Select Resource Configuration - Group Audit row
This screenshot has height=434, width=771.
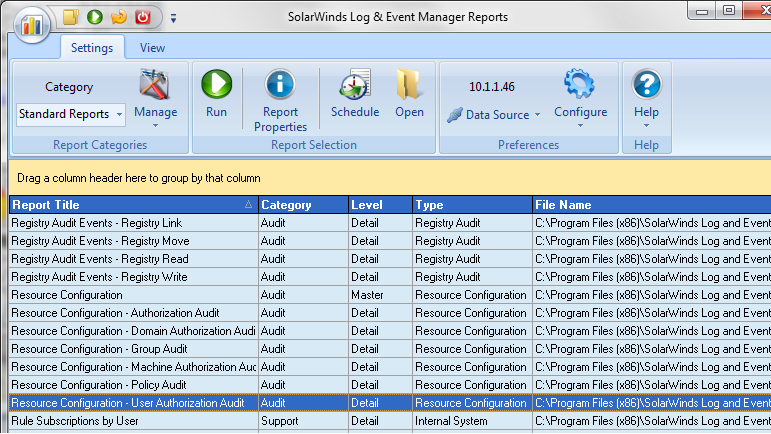(390, 349)
